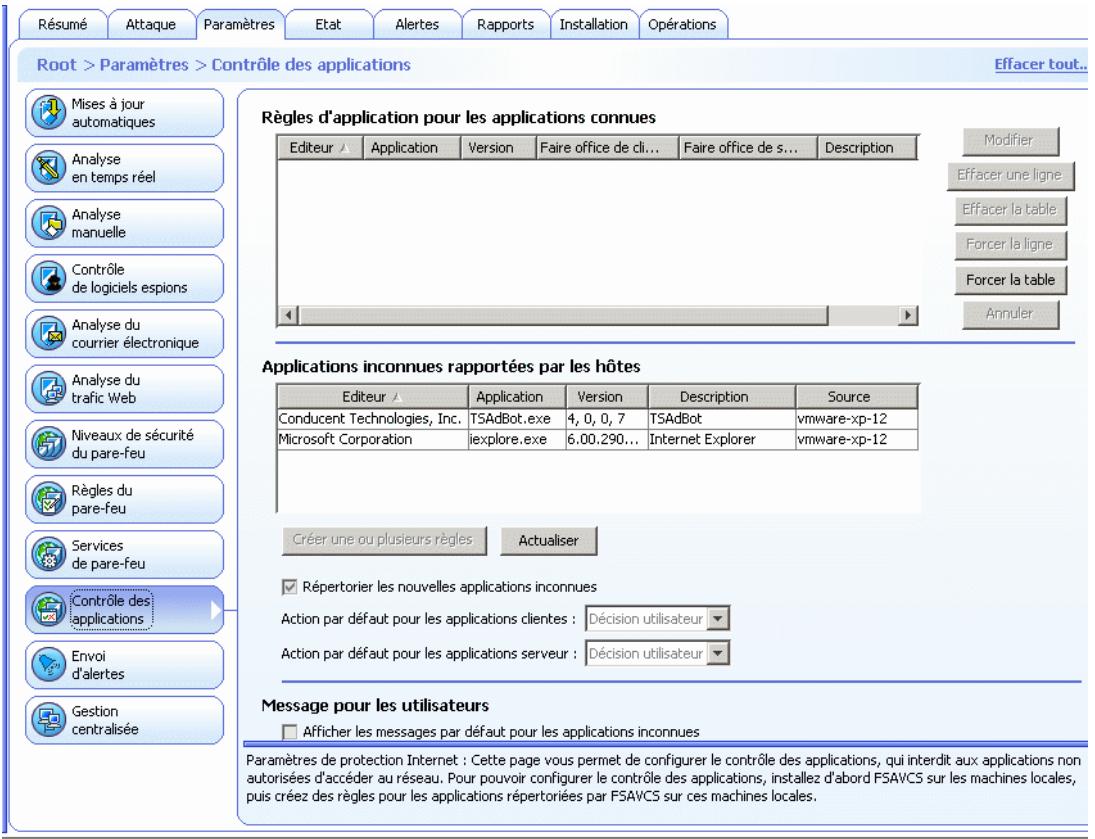Click the Annuler button
The width and height of the screenshot is (1095, 839).
tap(1011, 314)
